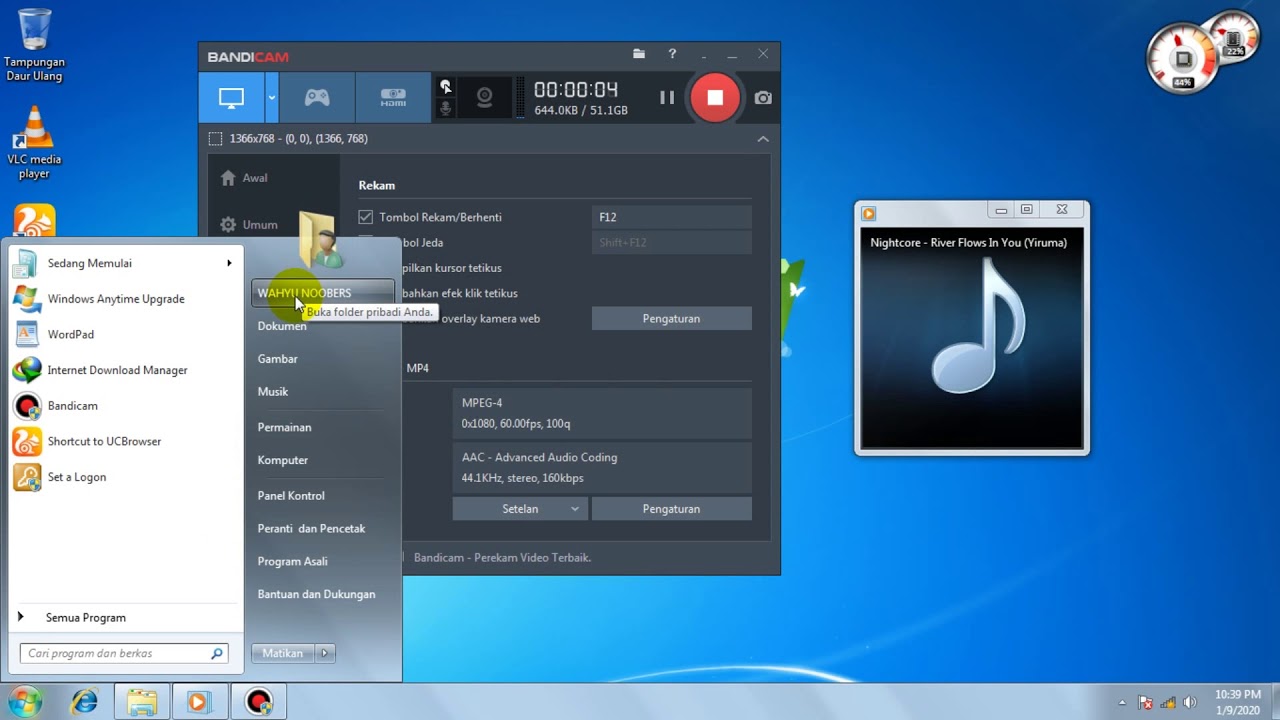
Task: Open Set a Logon from Start menu
Action: click(x=126, y=477)
